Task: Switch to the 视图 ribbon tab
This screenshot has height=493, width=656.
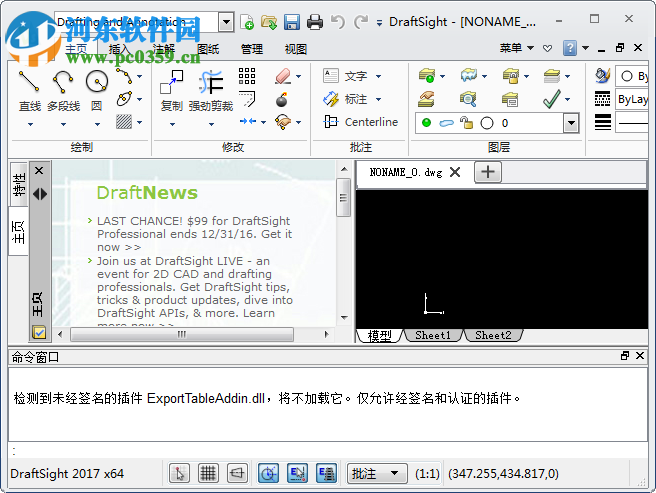Action: click(296, 49)
